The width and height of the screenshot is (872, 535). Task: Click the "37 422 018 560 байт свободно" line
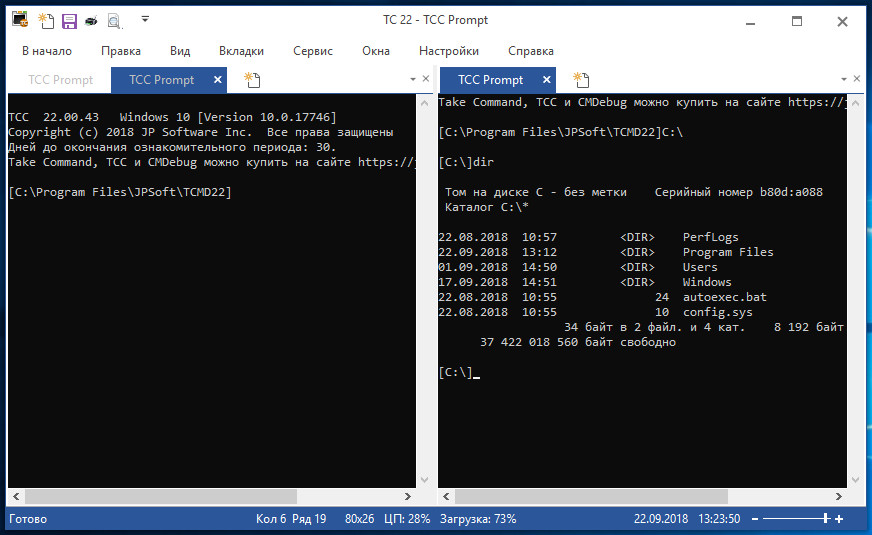(578, 343)
